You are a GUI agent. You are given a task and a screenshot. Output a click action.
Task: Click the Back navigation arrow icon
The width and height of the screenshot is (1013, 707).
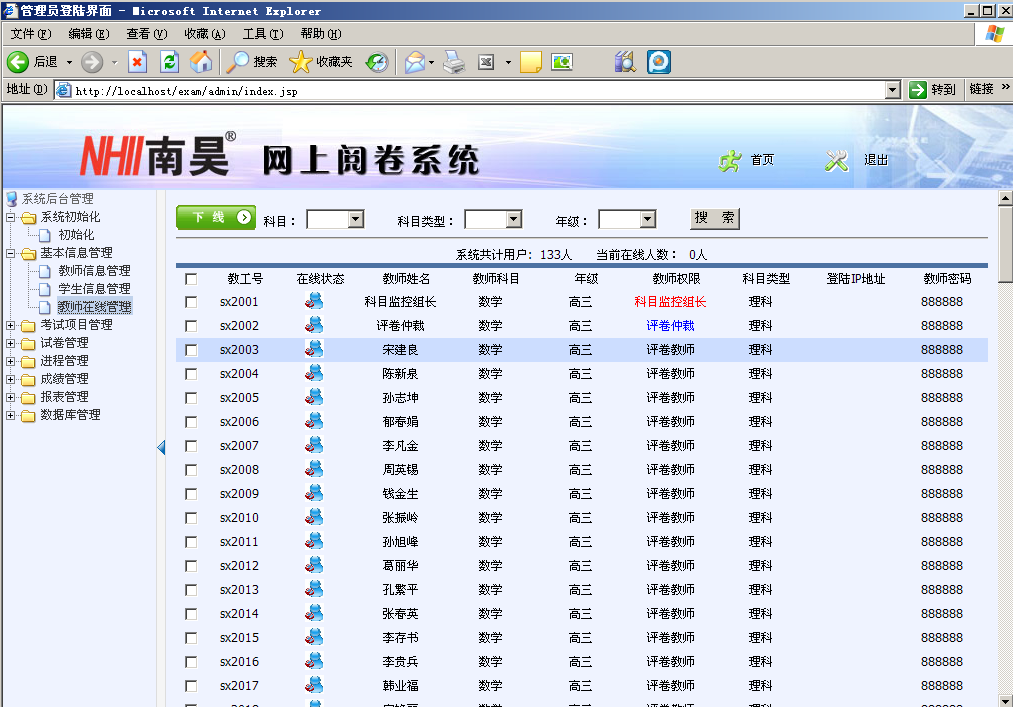18,62
